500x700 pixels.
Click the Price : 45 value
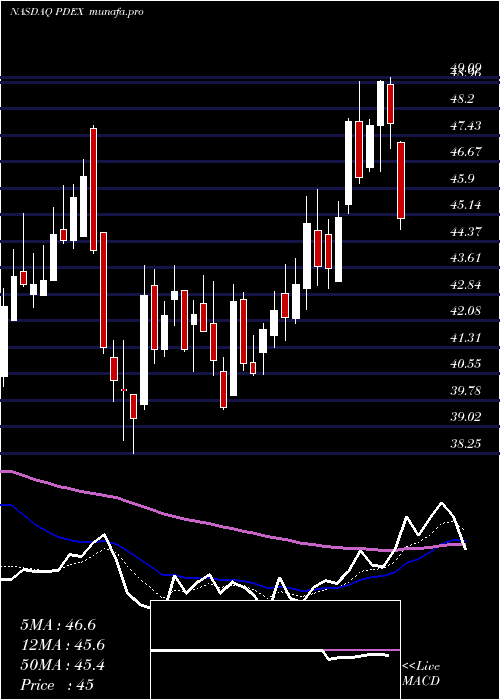tap(57, 685)
